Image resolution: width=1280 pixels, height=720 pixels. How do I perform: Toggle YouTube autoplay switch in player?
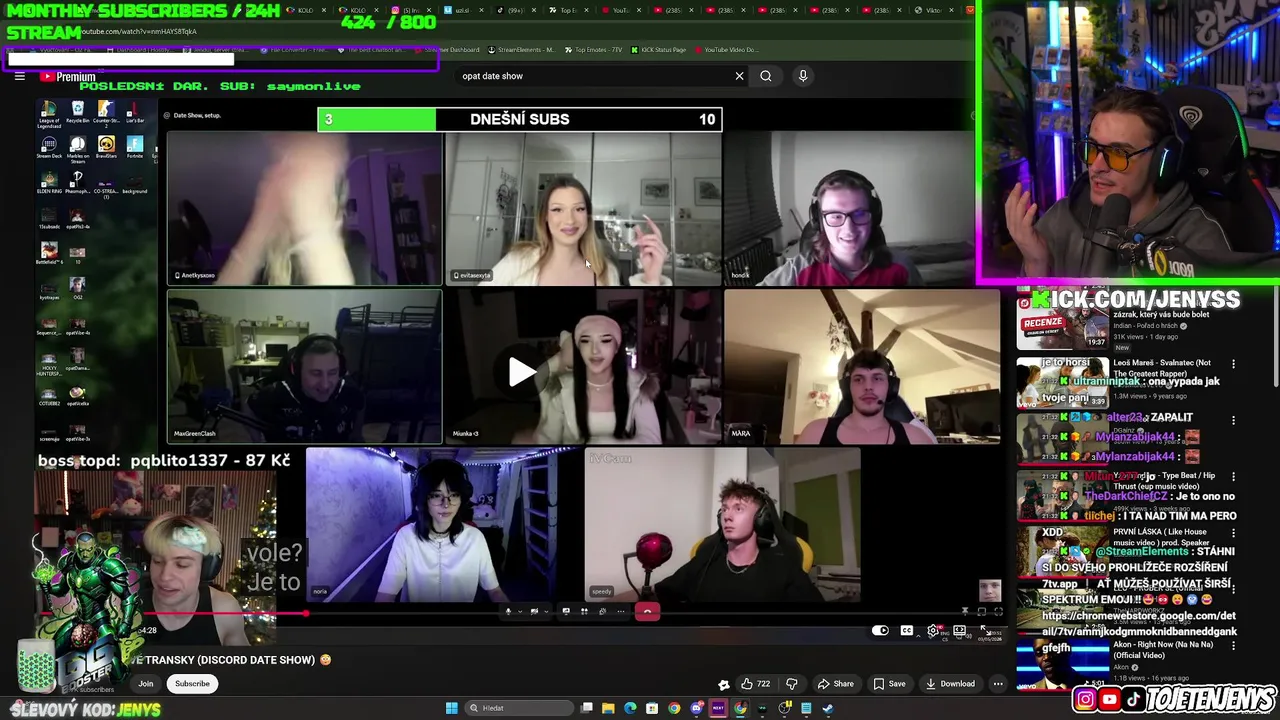pyautogui.click(x=880, y=630)
